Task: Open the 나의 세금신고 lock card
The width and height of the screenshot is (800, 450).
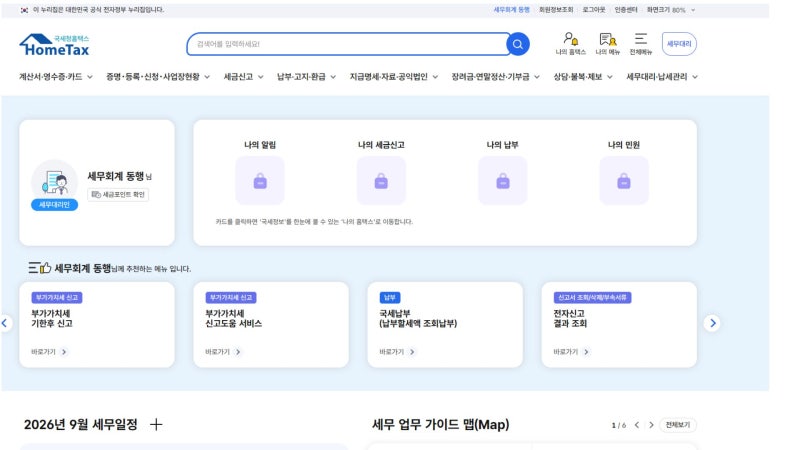Action: pyautogui.click(x=381, y=181)
